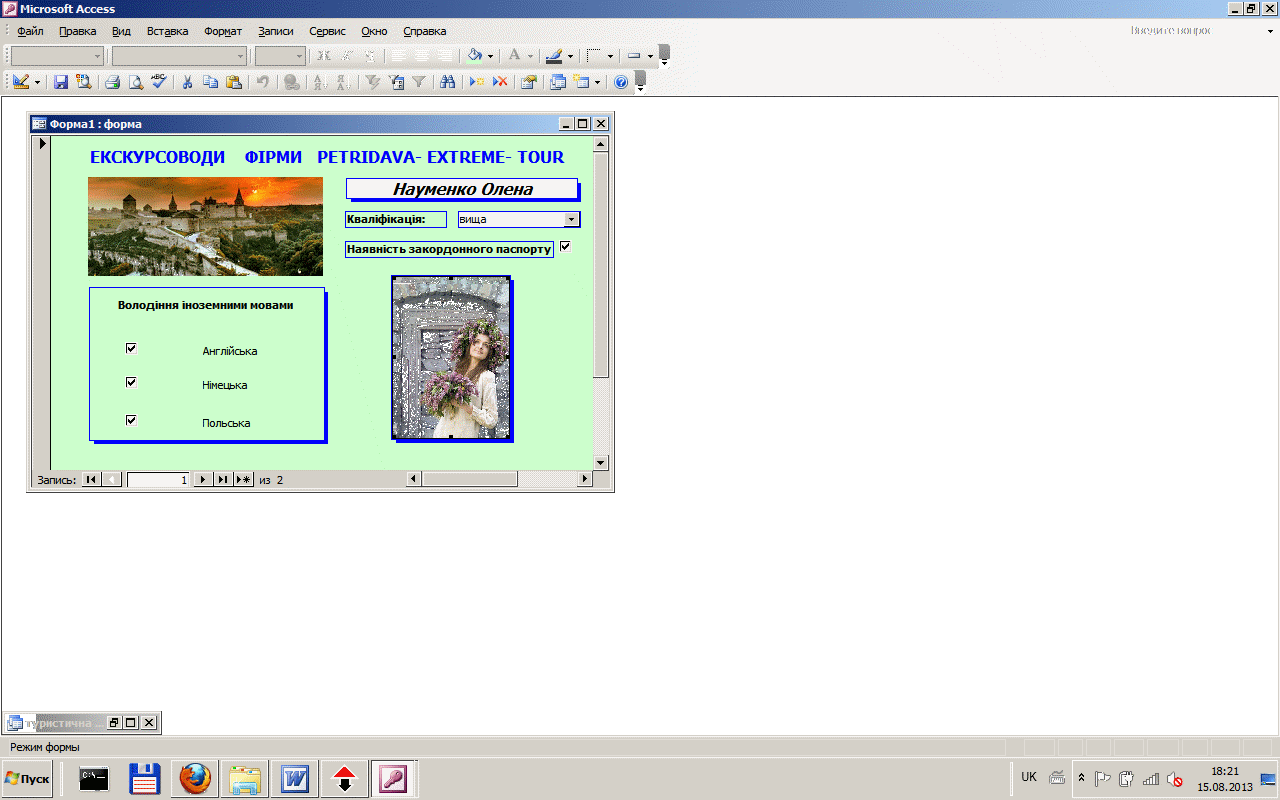Click the form's horizontal scrollbar thumb
The width and height of the screenshot is (1280, 800).
tap(468, 480)
